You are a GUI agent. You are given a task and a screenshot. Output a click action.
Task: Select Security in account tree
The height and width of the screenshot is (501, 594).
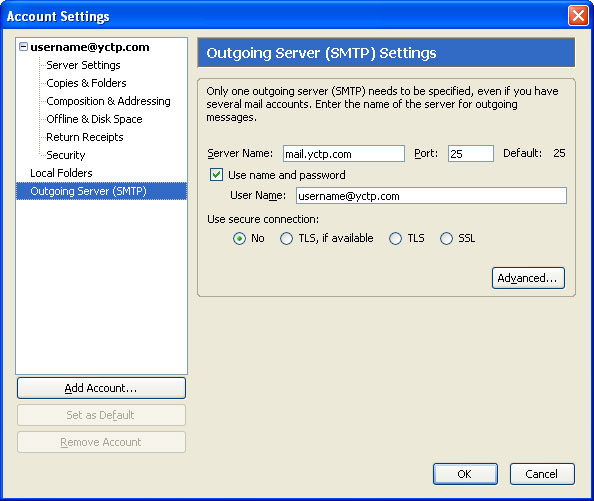point(66,155)
